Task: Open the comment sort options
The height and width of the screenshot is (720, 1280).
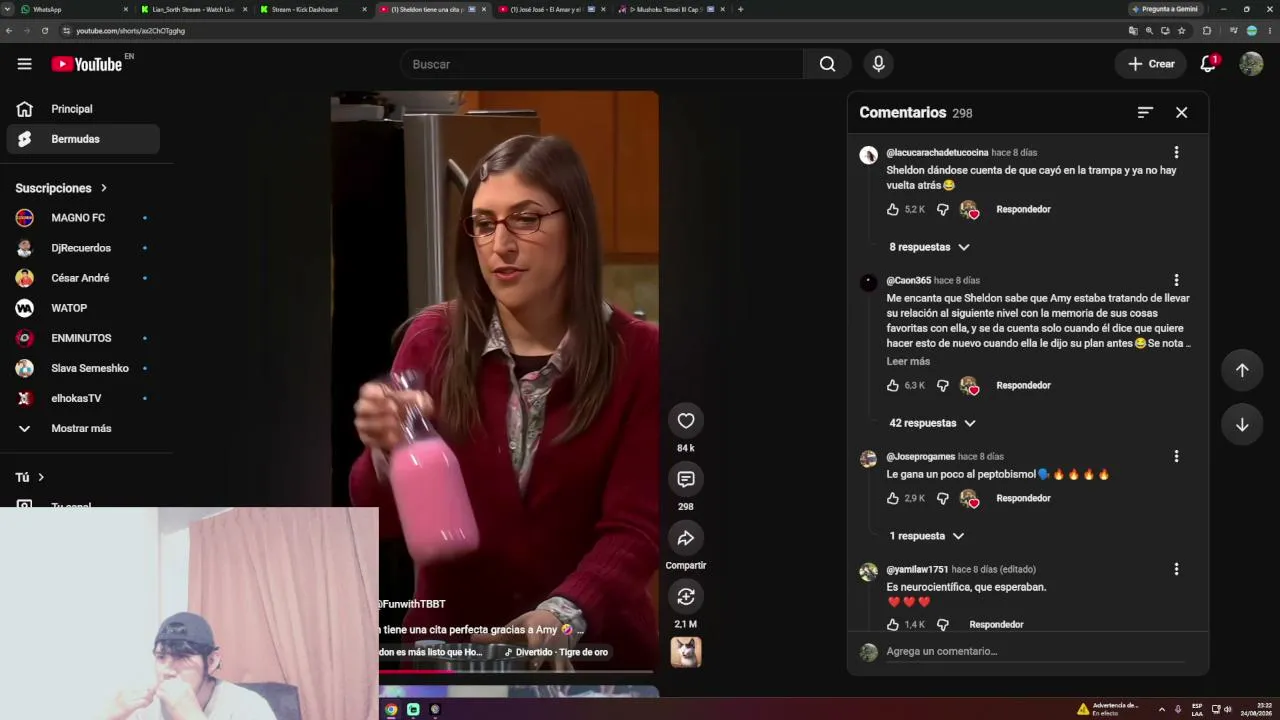Action: click(1145, 113)
